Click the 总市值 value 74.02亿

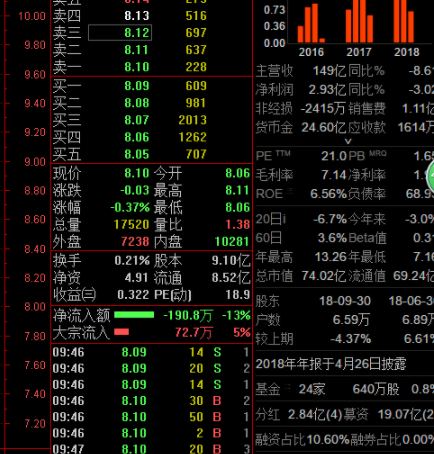tap(323, 276)
